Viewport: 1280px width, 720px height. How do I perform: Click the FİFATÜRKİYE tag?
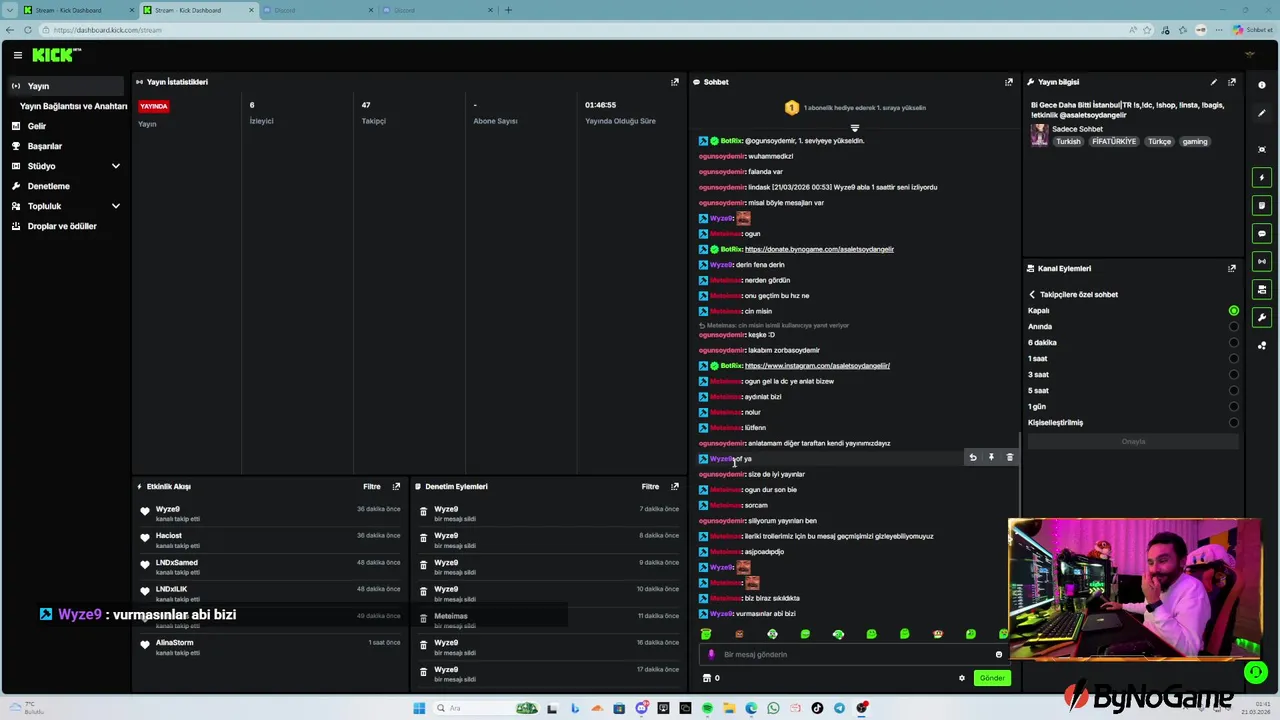click(1114, 142)
